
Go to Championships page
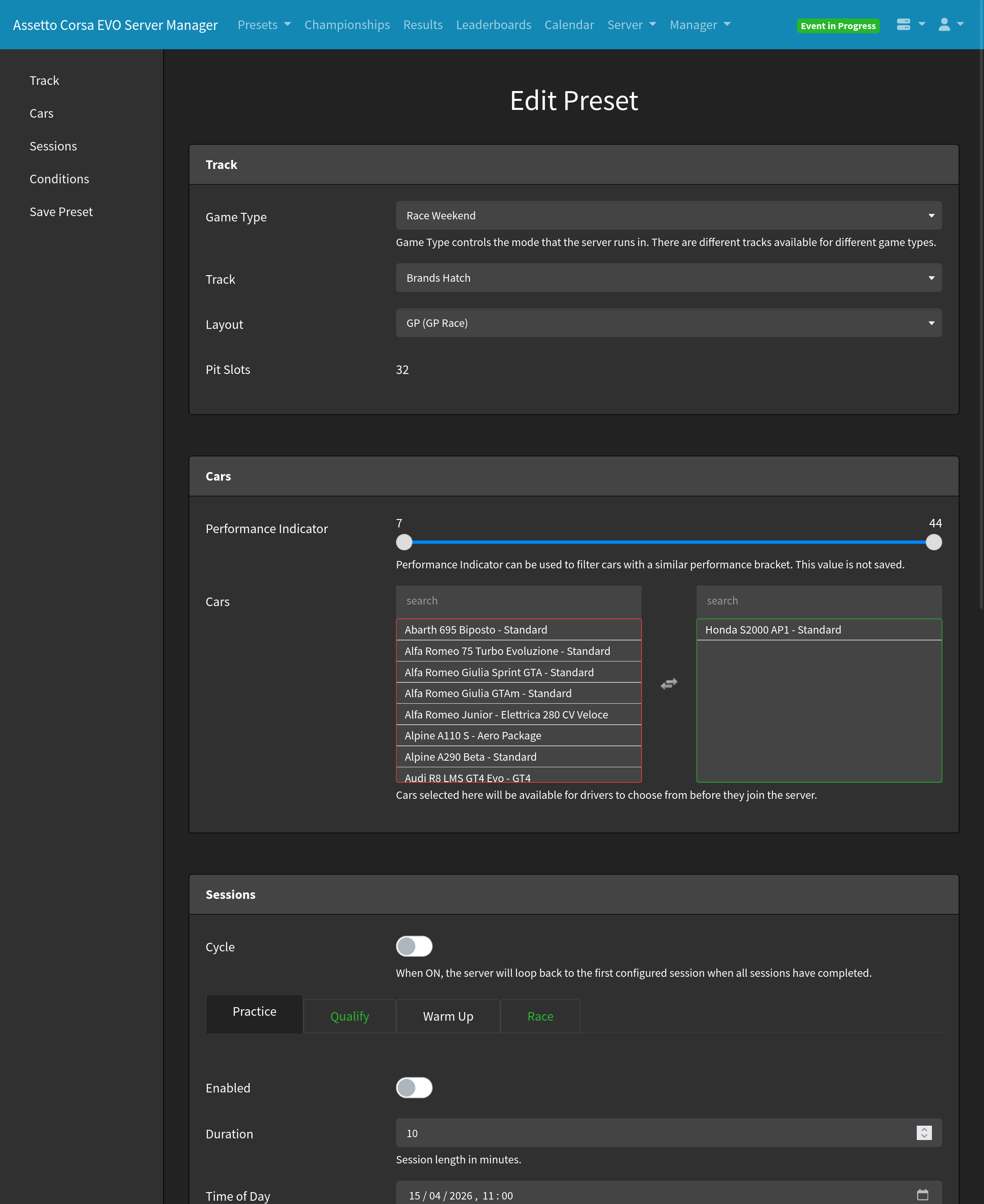point(347,24)
